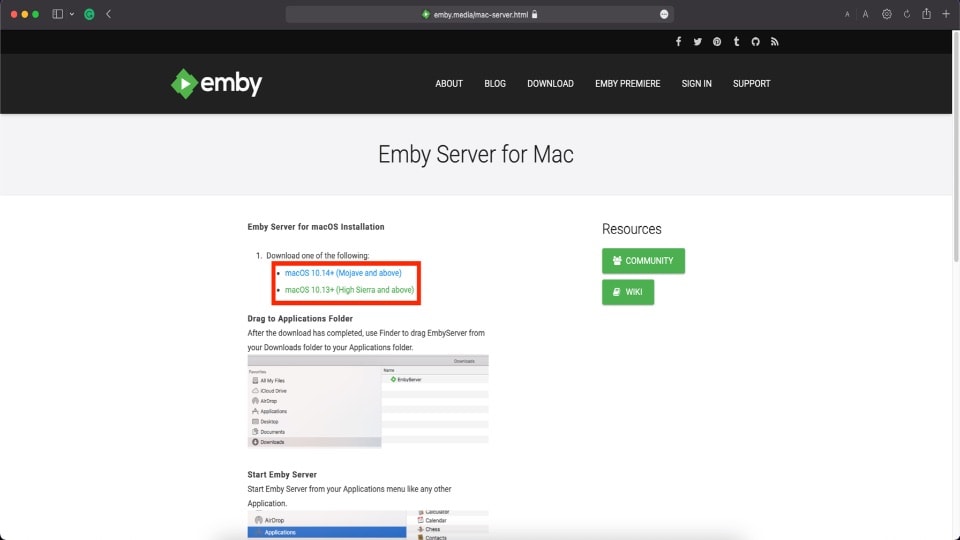Open the Grammarly extension icon
This screenshot has height=540, width=960.
point(89,14)
